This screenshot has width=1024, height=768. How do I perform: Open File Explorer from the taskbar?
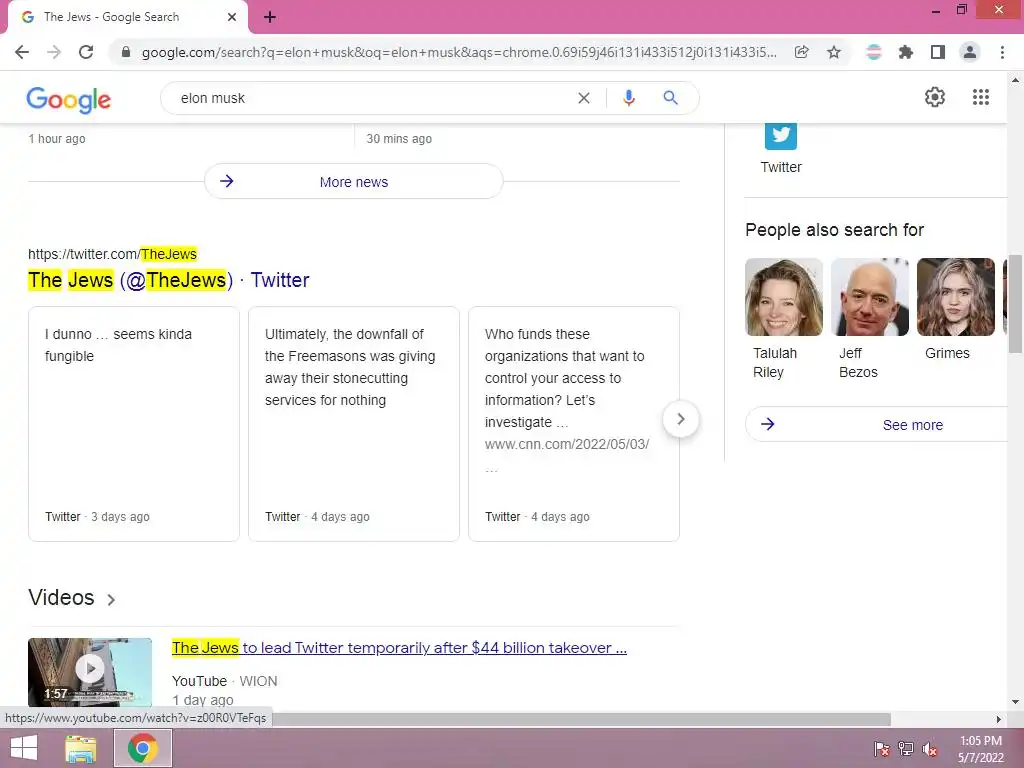(x=81, y=748)
